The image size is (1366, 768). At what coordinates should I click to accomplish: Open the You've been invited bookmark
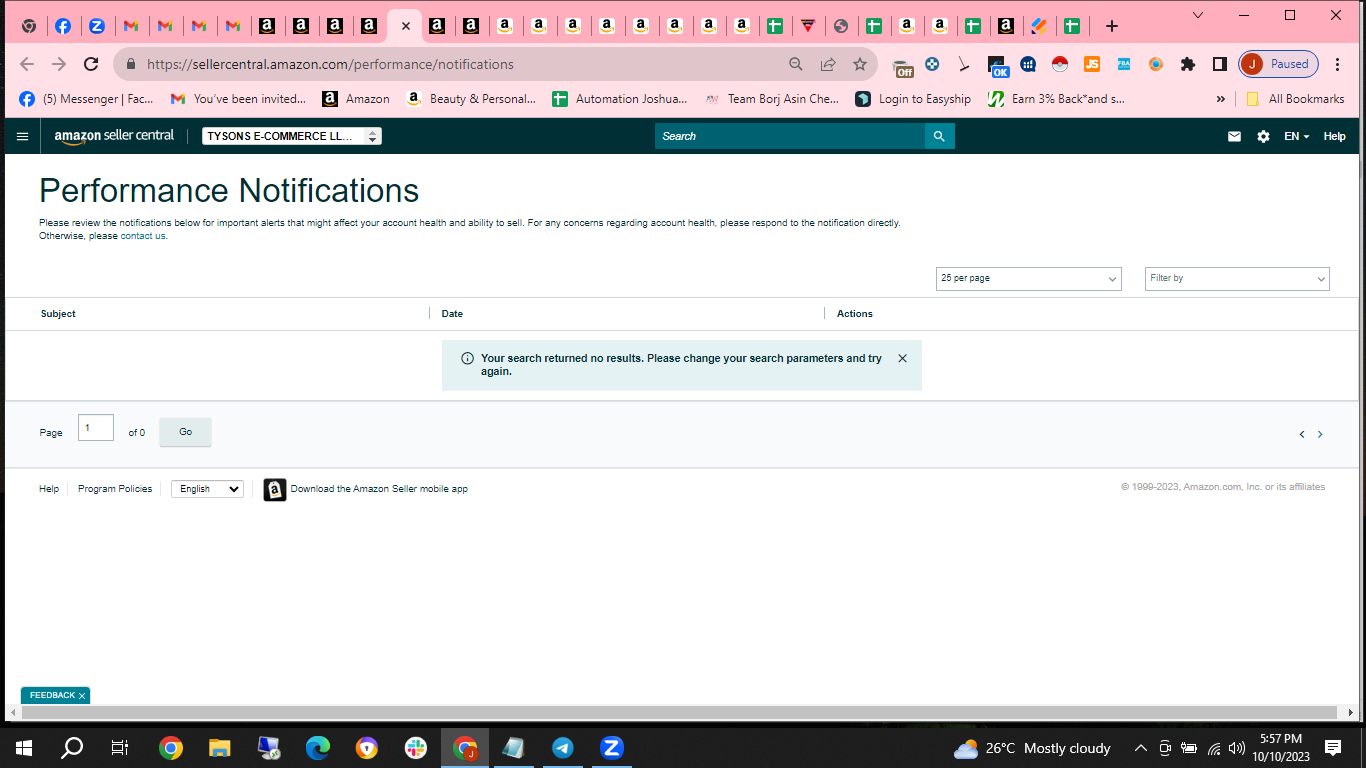[x=239, y=99]
